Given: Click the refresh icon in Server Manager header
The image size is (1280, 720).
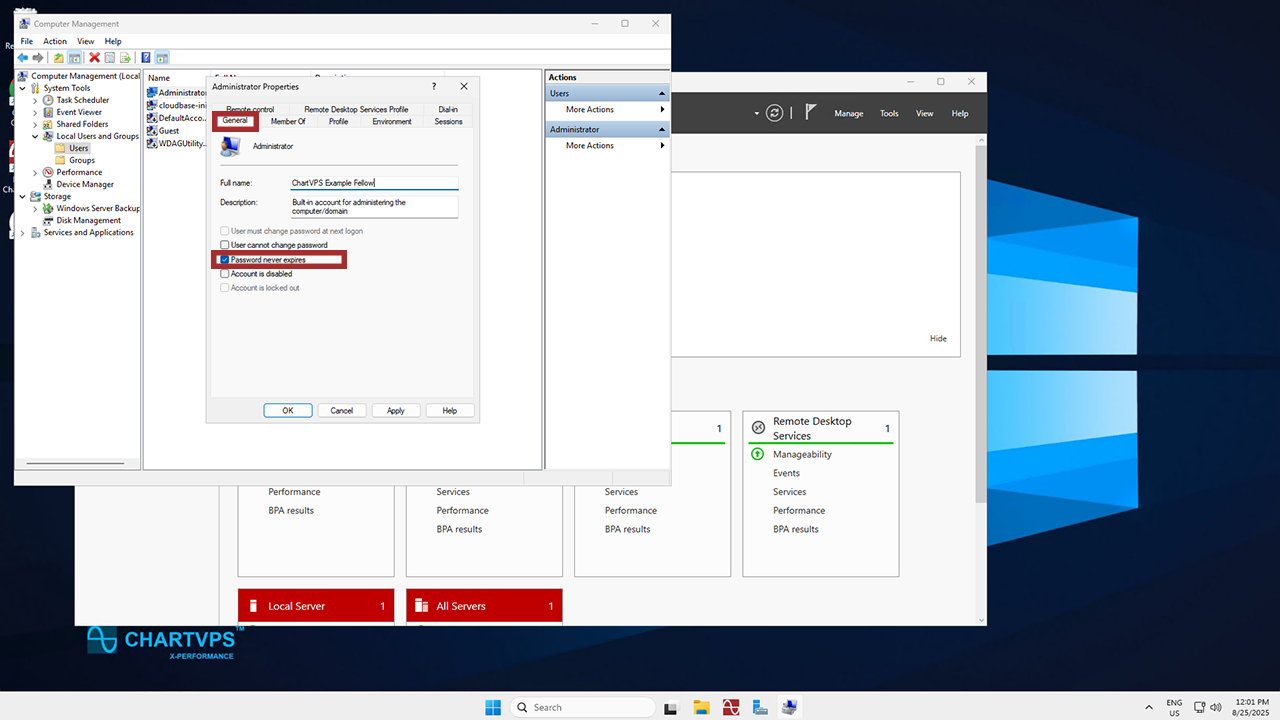Looking at the screenshot, I should (x=774, y=113).
